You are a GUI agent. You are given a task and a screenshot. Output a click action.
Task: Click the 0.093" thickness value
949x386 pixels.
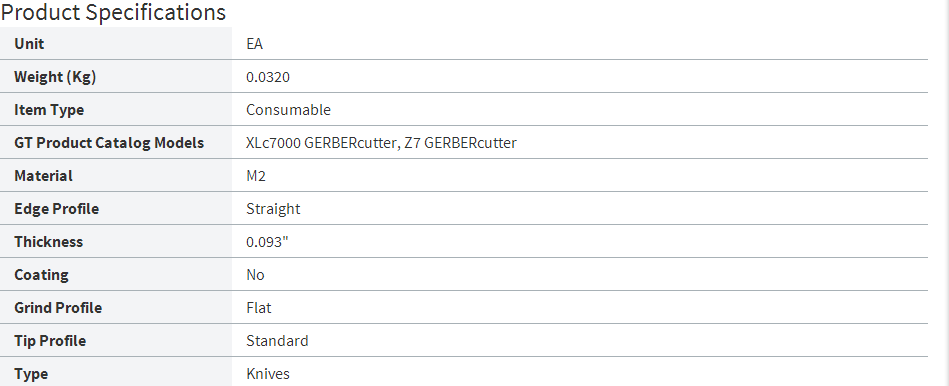click(x=268, y=241)
